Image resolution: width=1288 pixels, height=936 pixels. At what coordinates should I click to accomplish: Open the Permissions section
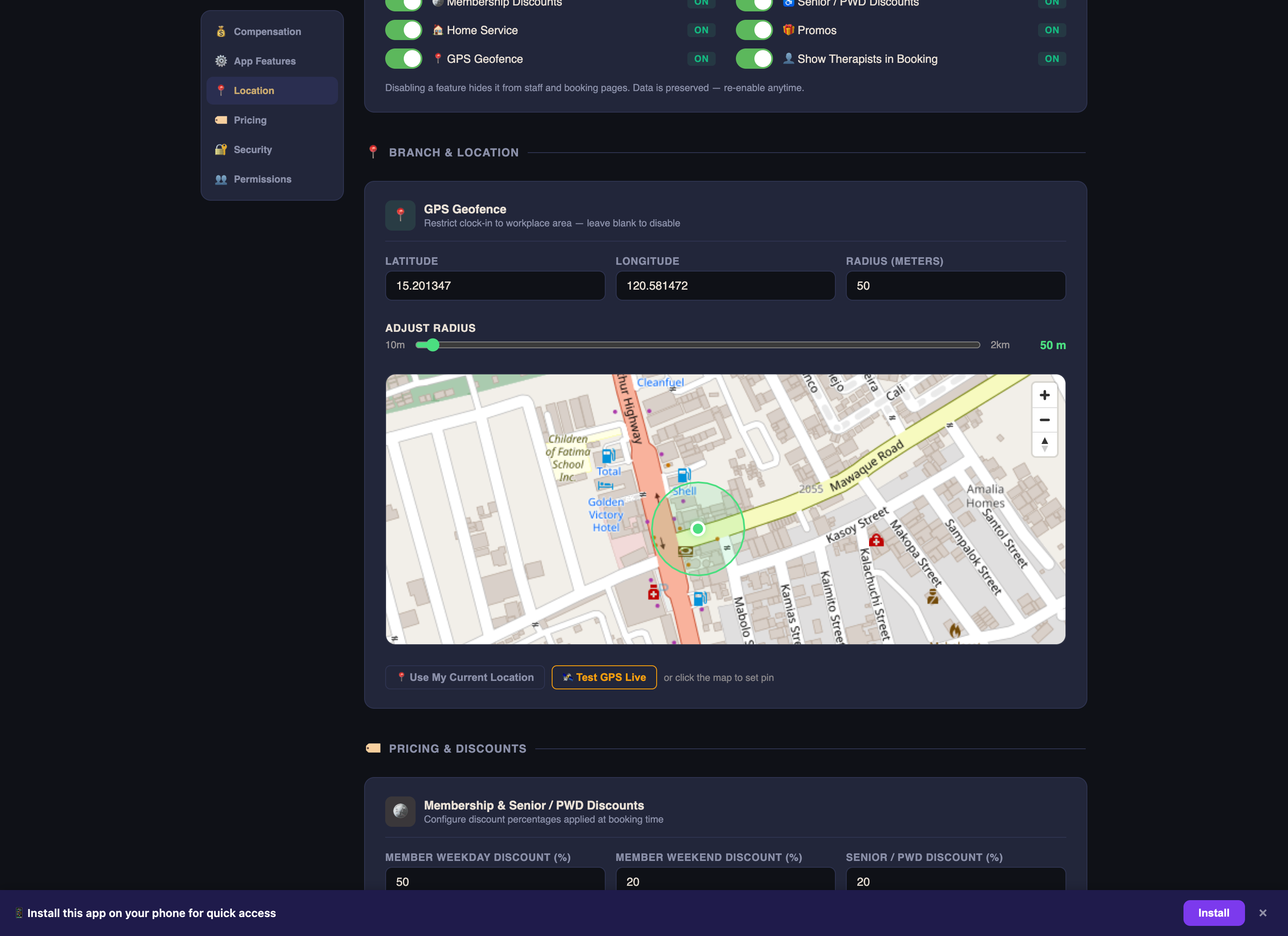(x=272, y=180)
